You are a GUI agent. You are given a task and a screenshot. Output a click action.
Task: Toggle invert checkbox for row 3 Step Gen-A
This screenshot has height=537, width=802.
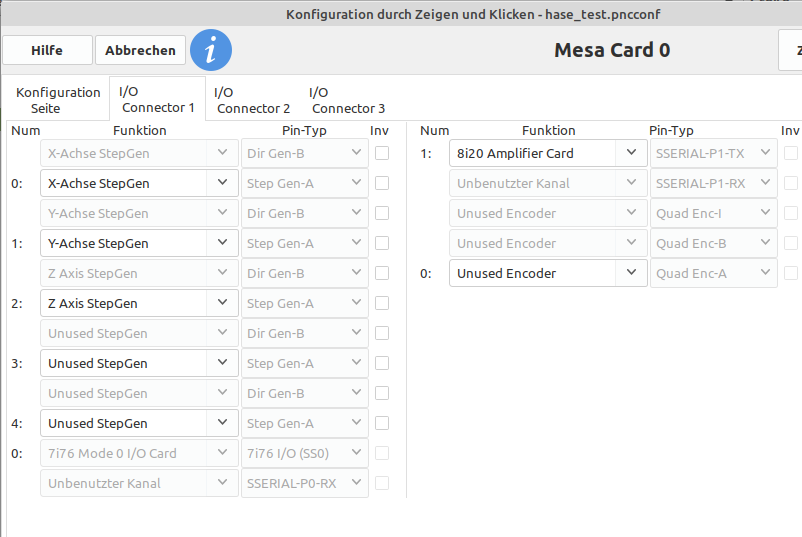click(382, 363)
